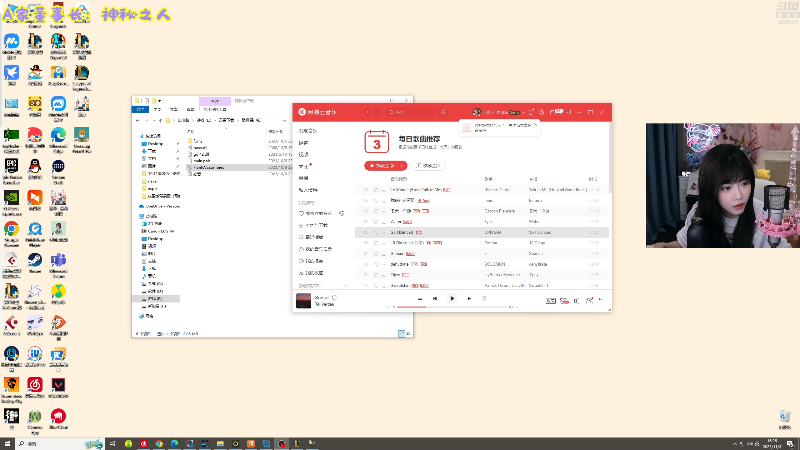Click the now playing album thumbnail
Viewport: 800px width, 450px height.
(x=304, y=301)
